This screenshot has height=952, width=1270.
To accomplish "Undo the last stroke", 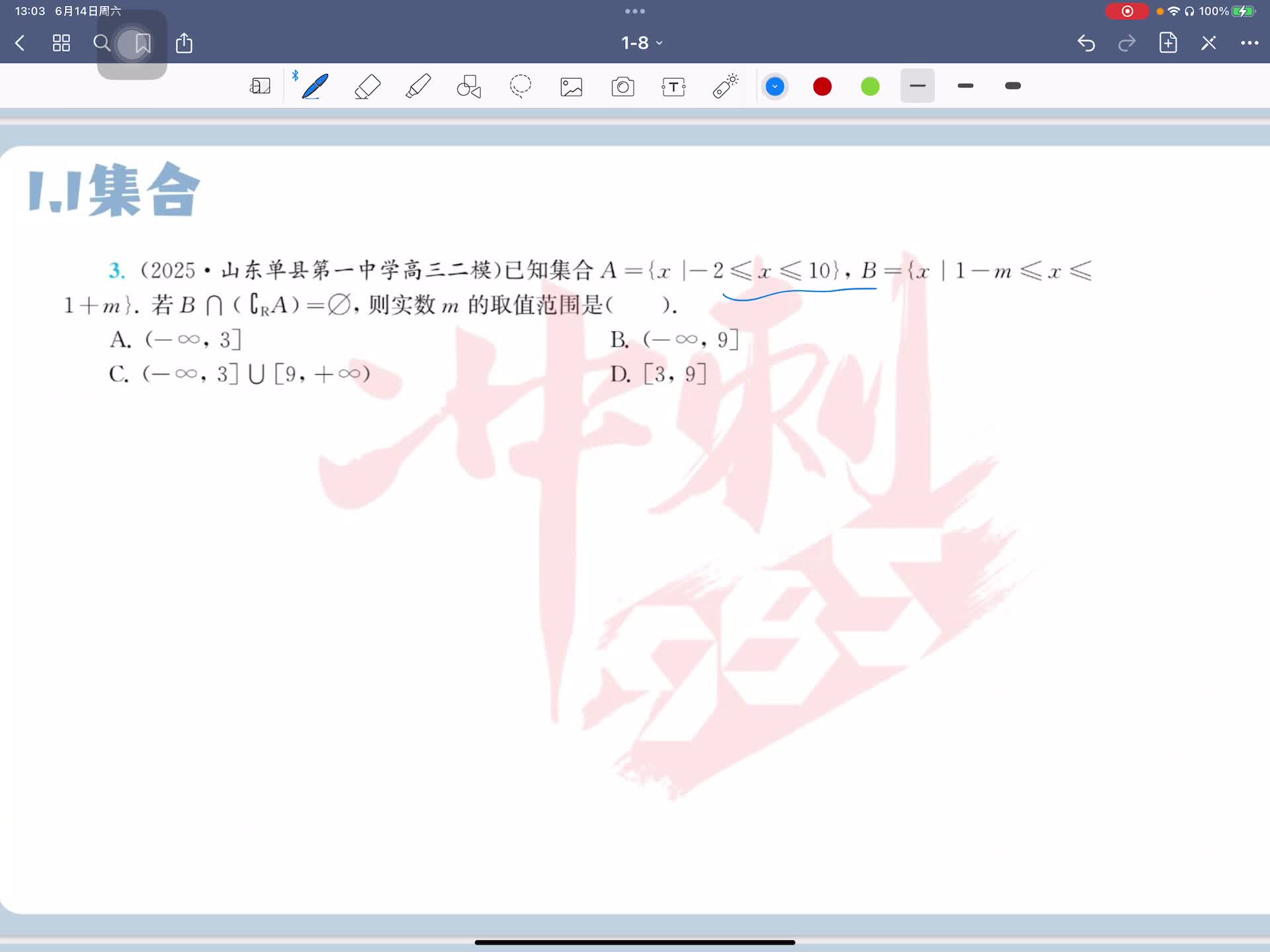I will tap(1086, 44).
